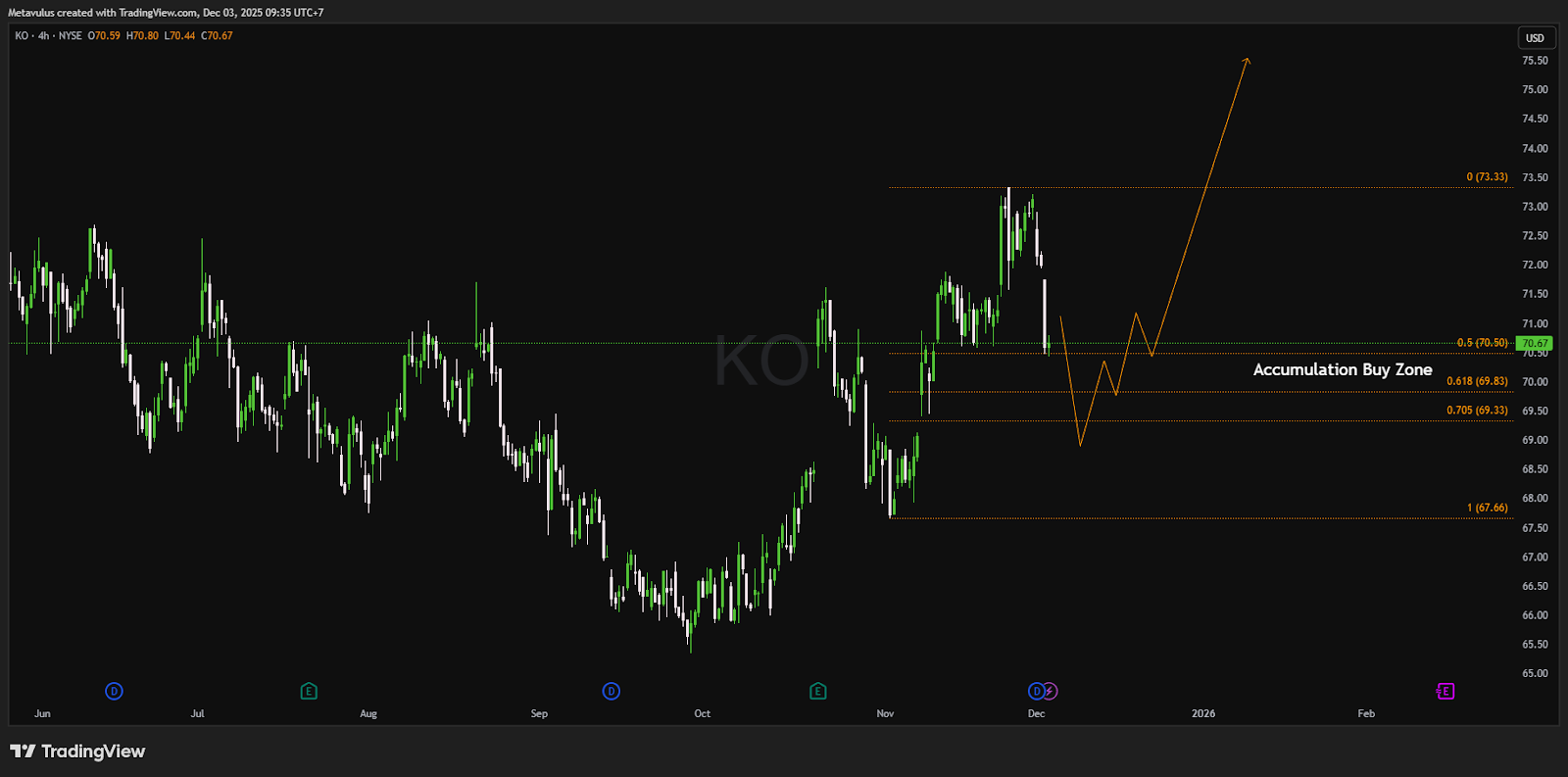Open the dividend marker between Sep and Oct
Image resolution: width=1568 pixels, height=777 pixels.
pos(611,692)
